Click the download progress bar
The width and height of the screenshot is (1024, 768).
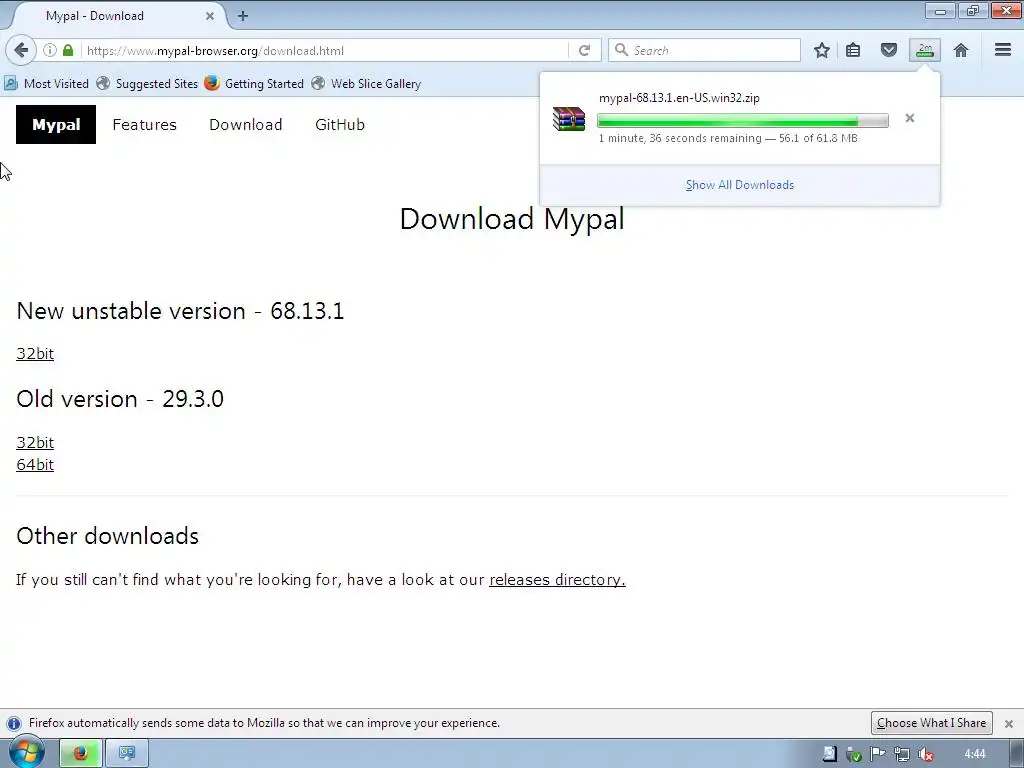click(743, 121)
